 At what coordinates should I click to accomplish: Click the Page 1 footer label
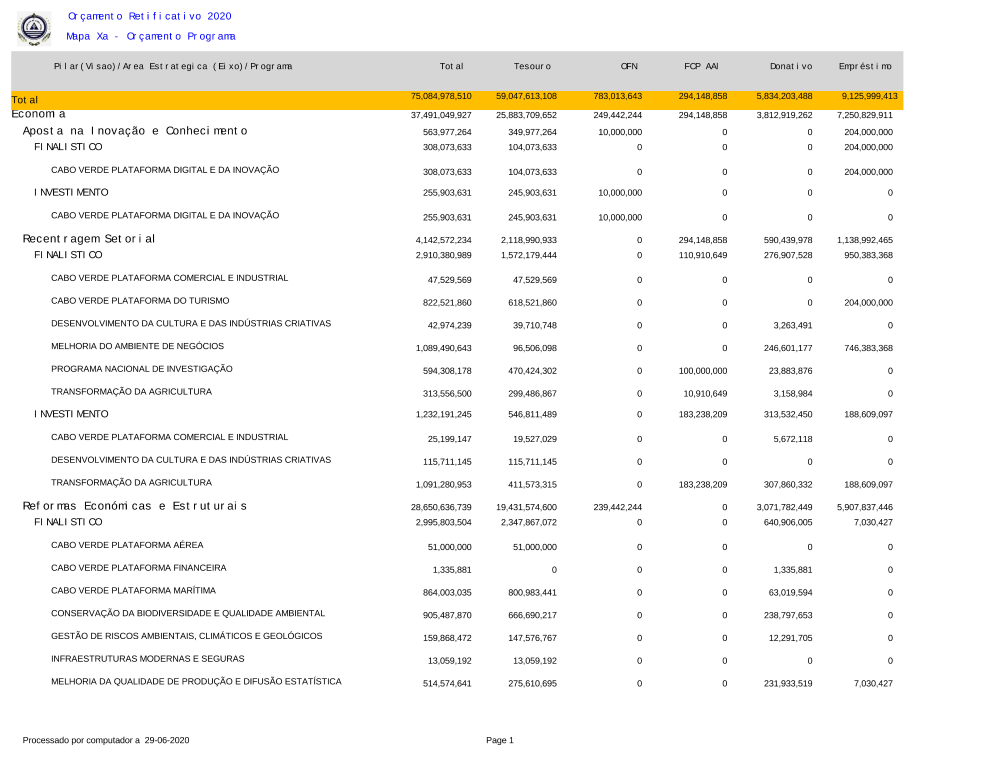coord(499,740)
